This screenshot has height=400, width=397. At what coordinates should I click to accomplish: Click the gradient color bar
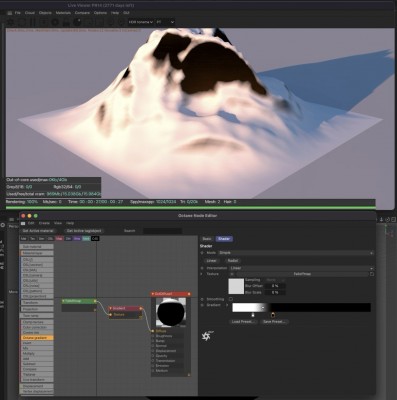click(301, 307)
